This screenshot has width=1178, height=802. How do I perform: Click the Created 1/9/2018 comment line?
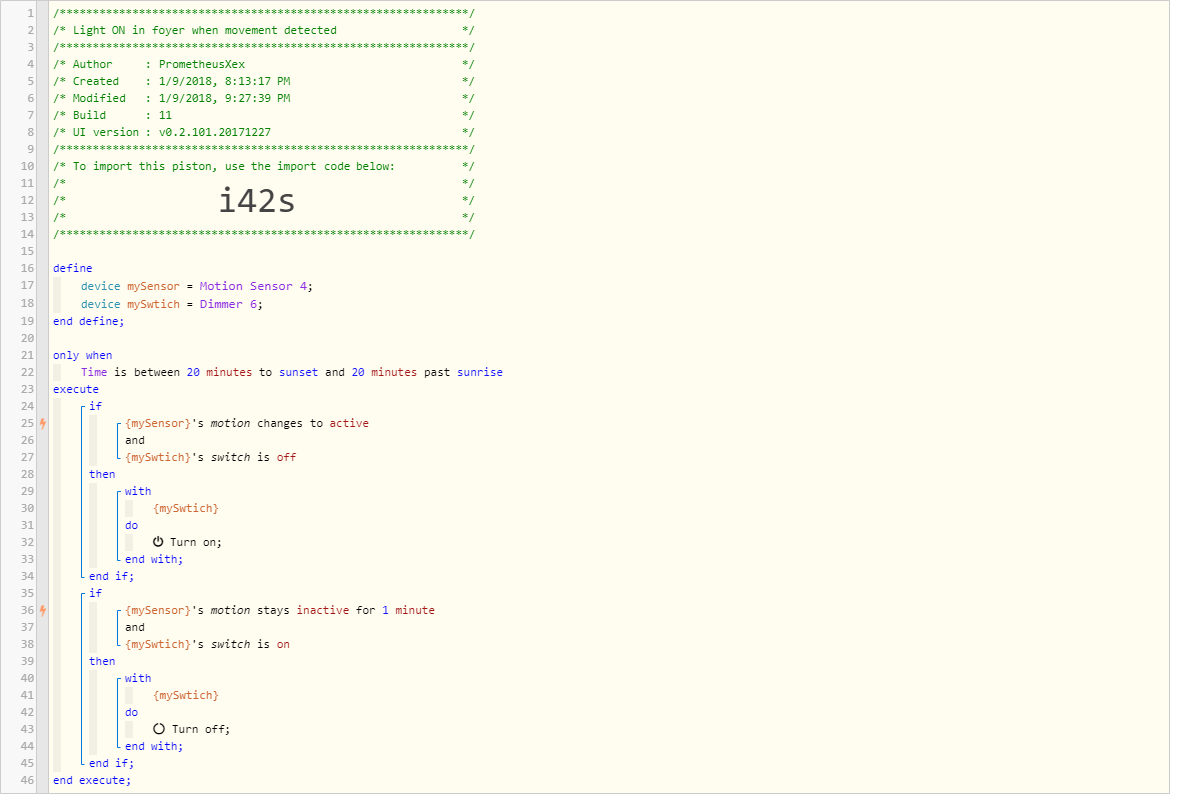[x=264, y=82]
